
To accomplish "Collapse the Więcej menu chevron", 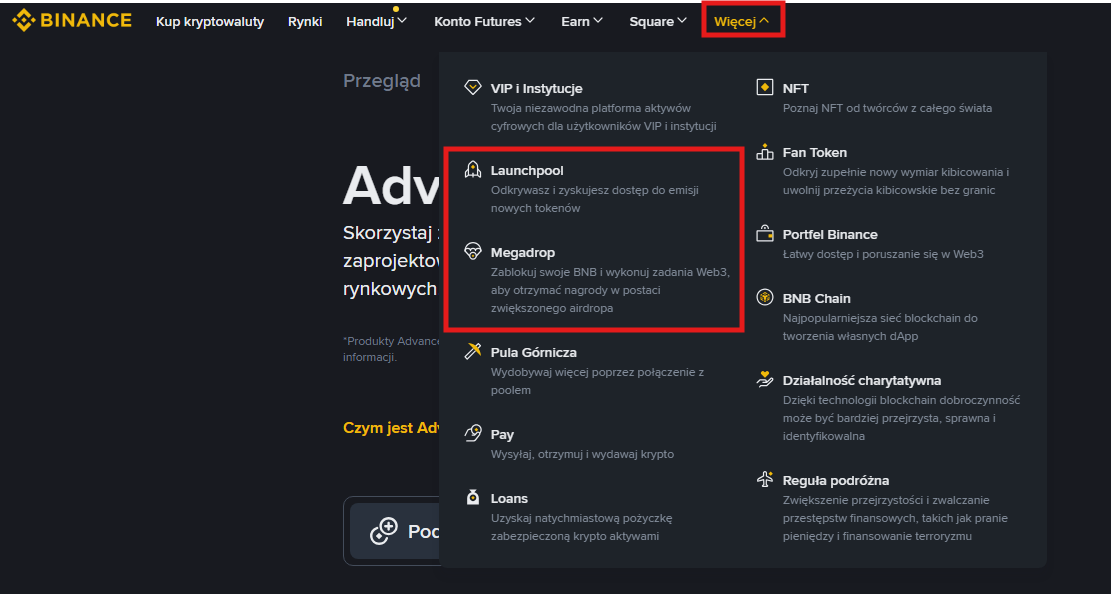I will pyautogui.click(x=764, y=21).
